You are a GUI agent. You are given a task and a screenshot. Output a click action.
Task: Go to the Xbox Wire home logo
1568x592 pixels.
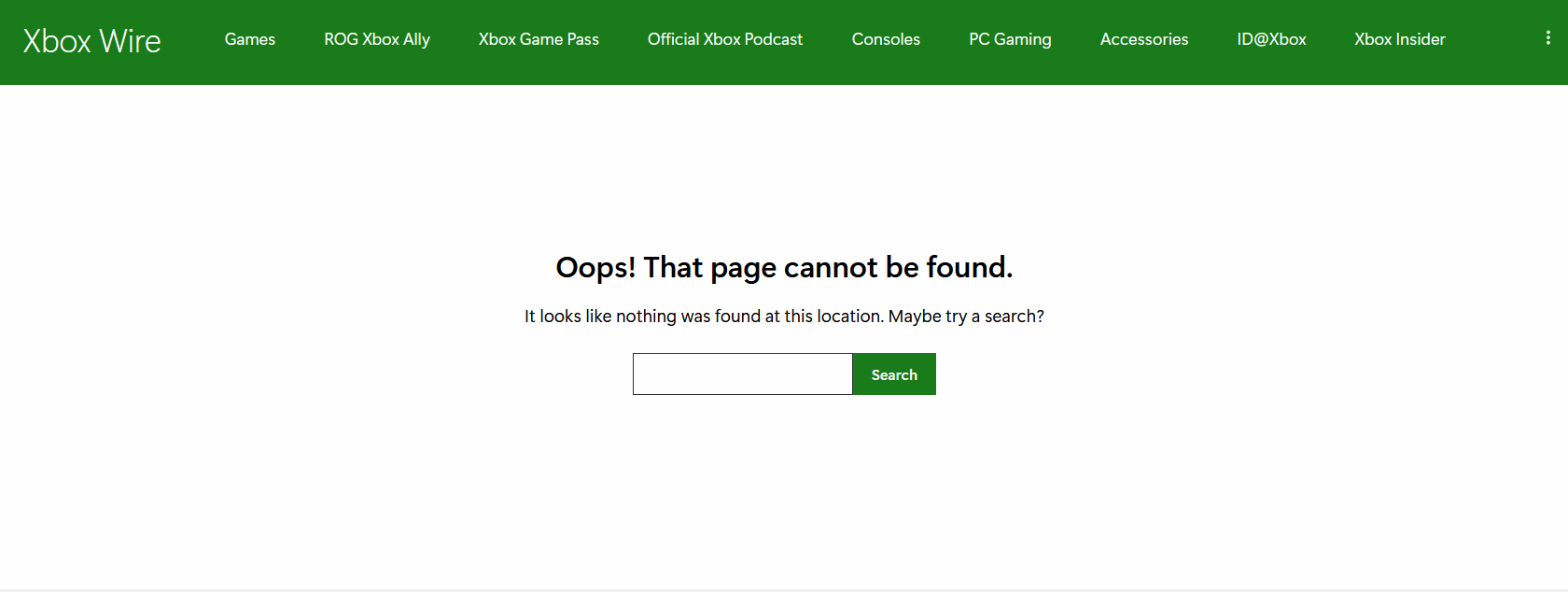tap(91, 41)
